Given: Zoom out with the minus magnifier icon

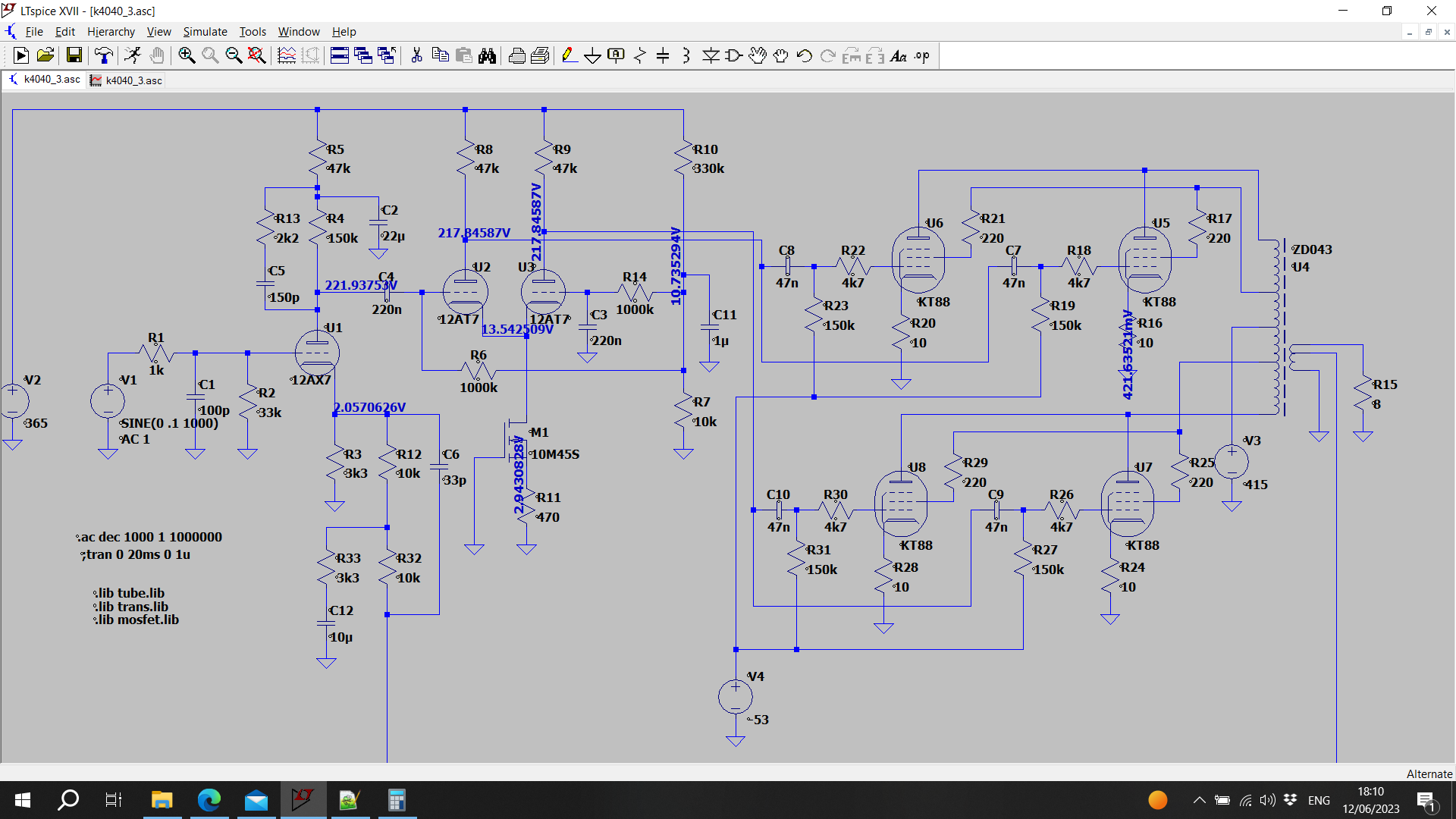Looking at the screenshot, I should point(234,55).
